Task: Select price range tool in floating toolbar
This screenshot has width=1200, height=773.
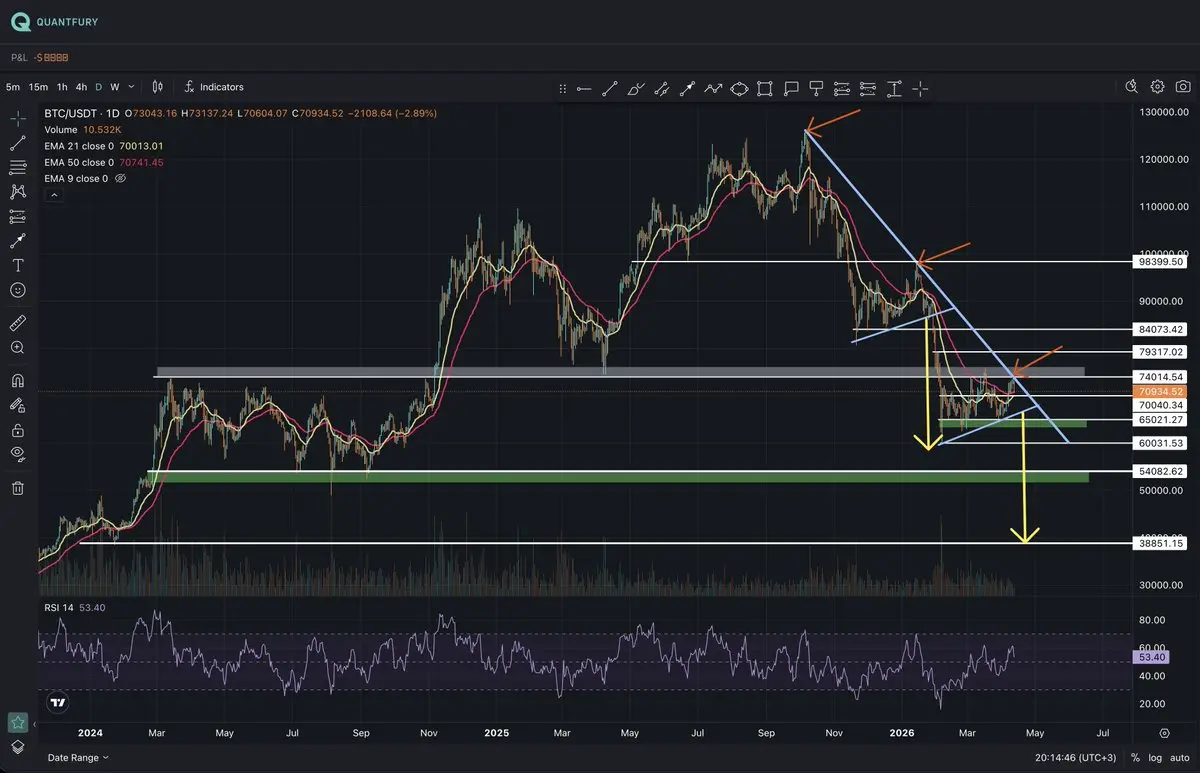Action: pyautogui.click(x=894, y=89)
